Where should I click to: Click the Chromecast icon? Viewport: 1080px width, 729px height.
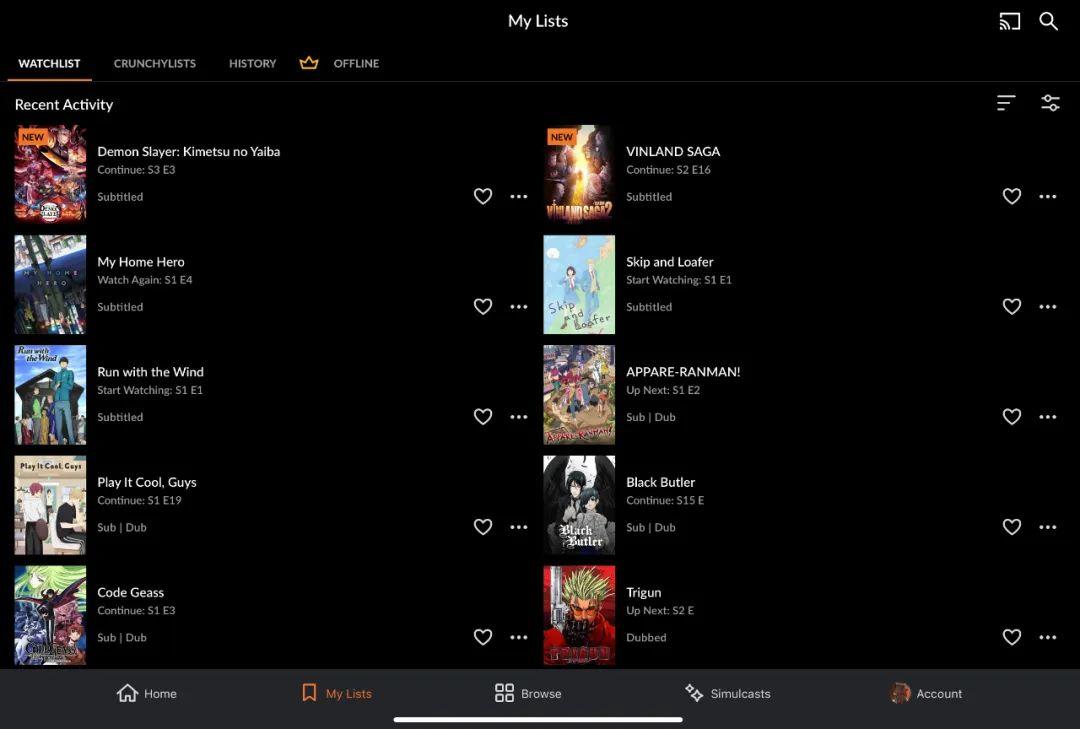pos(1009,20)
